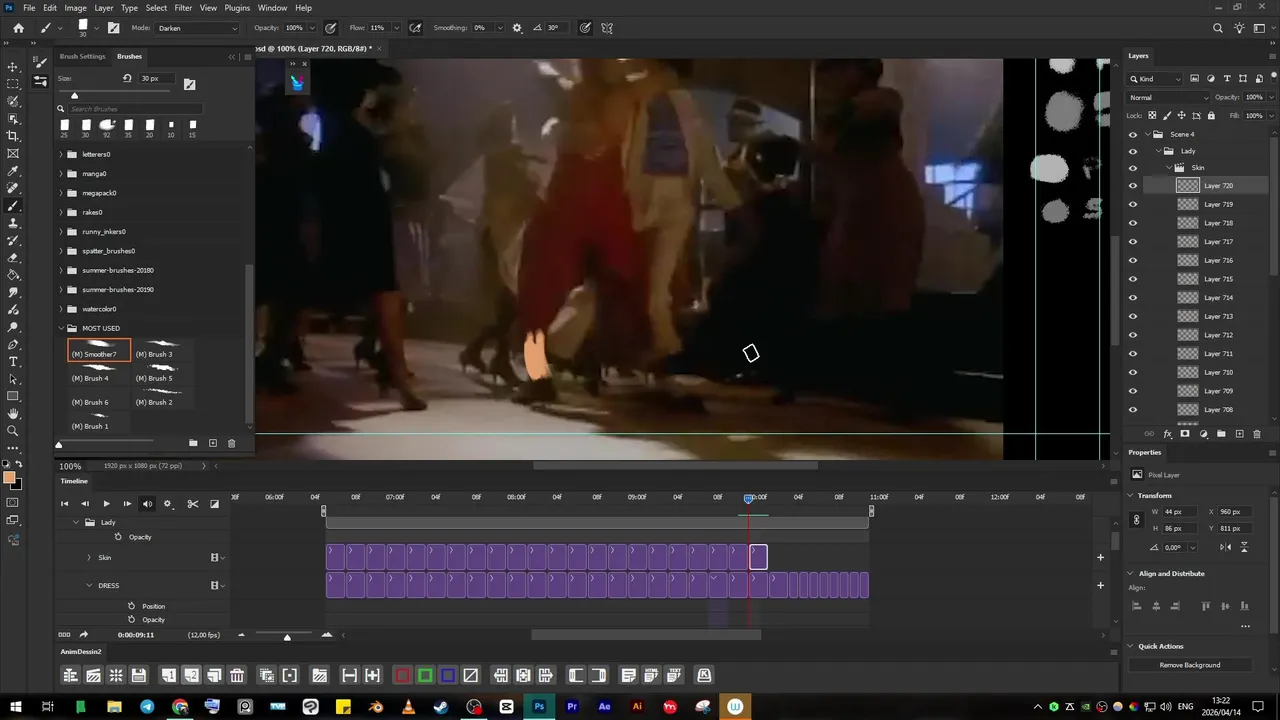Collapse the MOST USED brush group
The image size is (1280, 720).
point(61,328)
